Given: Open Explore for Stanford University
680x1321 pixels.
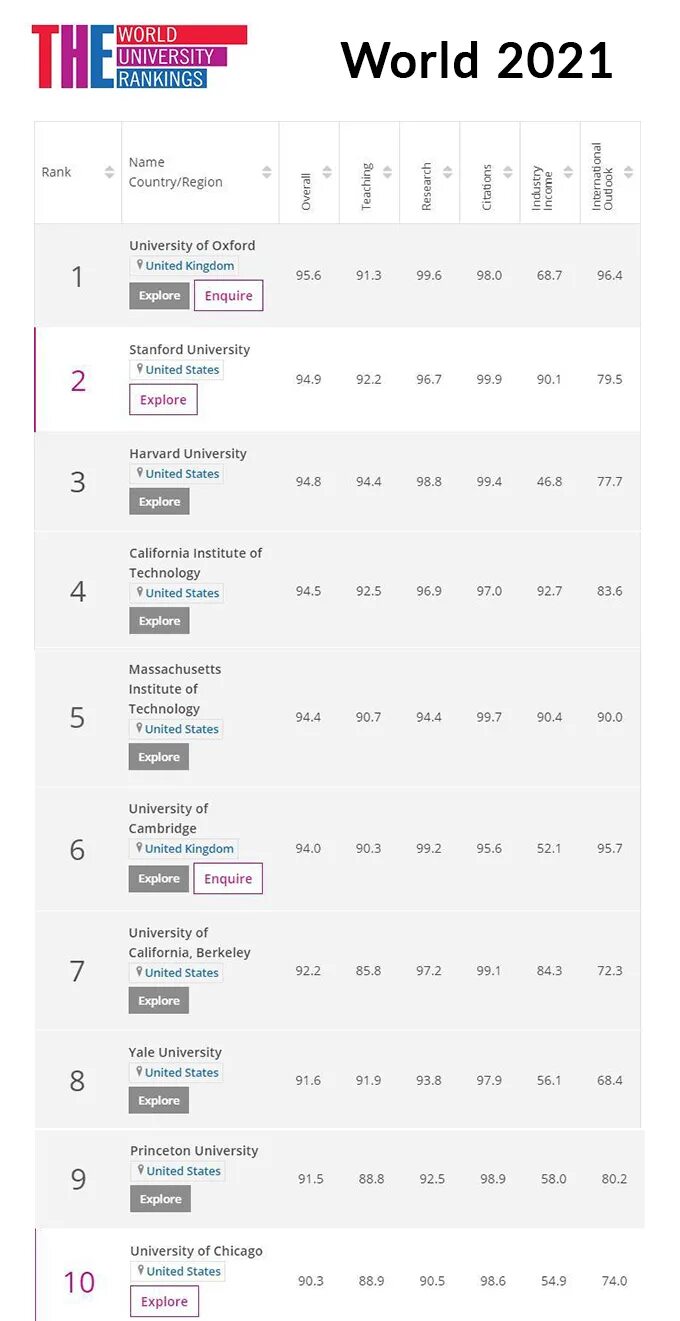Looking at the screenshot, I should pos(163,400).
